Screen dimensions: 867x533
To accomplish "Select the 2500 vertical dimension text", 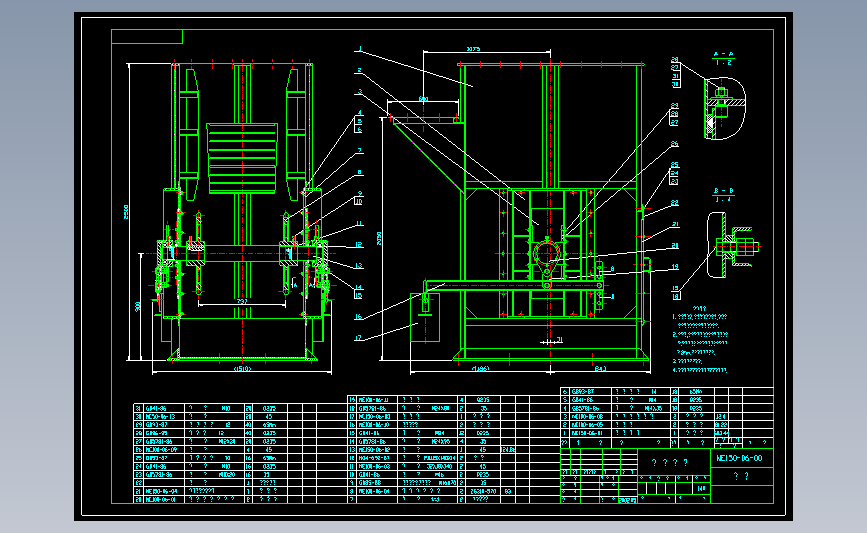I will point(126,211).
